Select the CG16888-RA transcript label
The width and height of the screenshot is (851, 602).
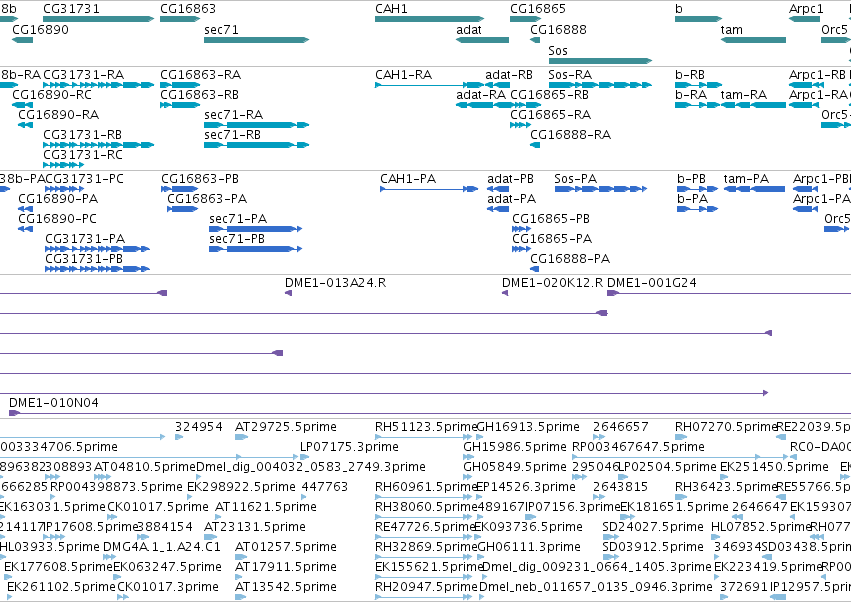click(570, 134)
